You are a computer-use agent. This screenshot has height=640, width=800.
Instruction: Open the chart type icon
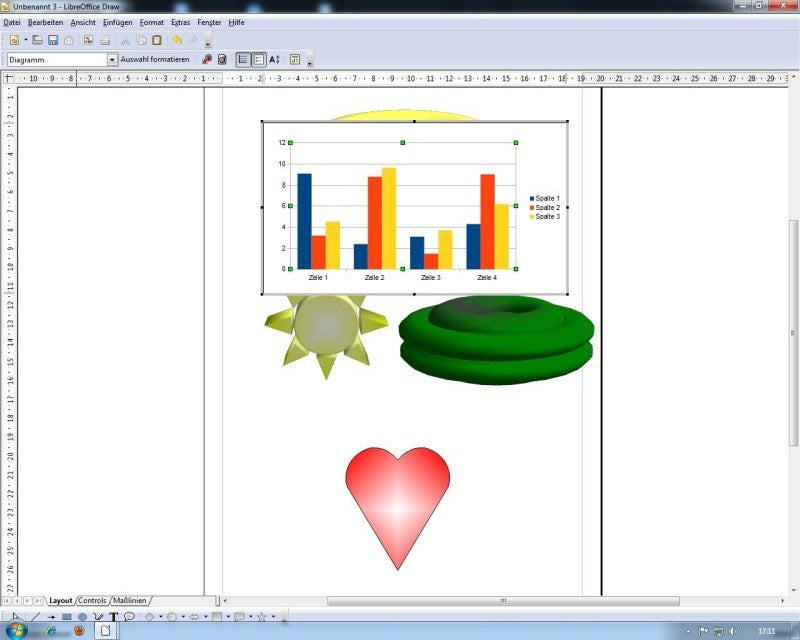click(207, 60)
